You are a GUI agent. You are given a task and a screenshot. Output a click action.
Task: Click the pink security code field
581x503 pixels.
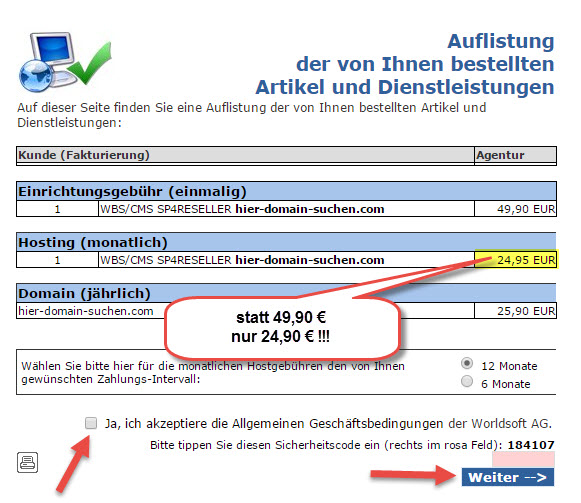(523, 460)
